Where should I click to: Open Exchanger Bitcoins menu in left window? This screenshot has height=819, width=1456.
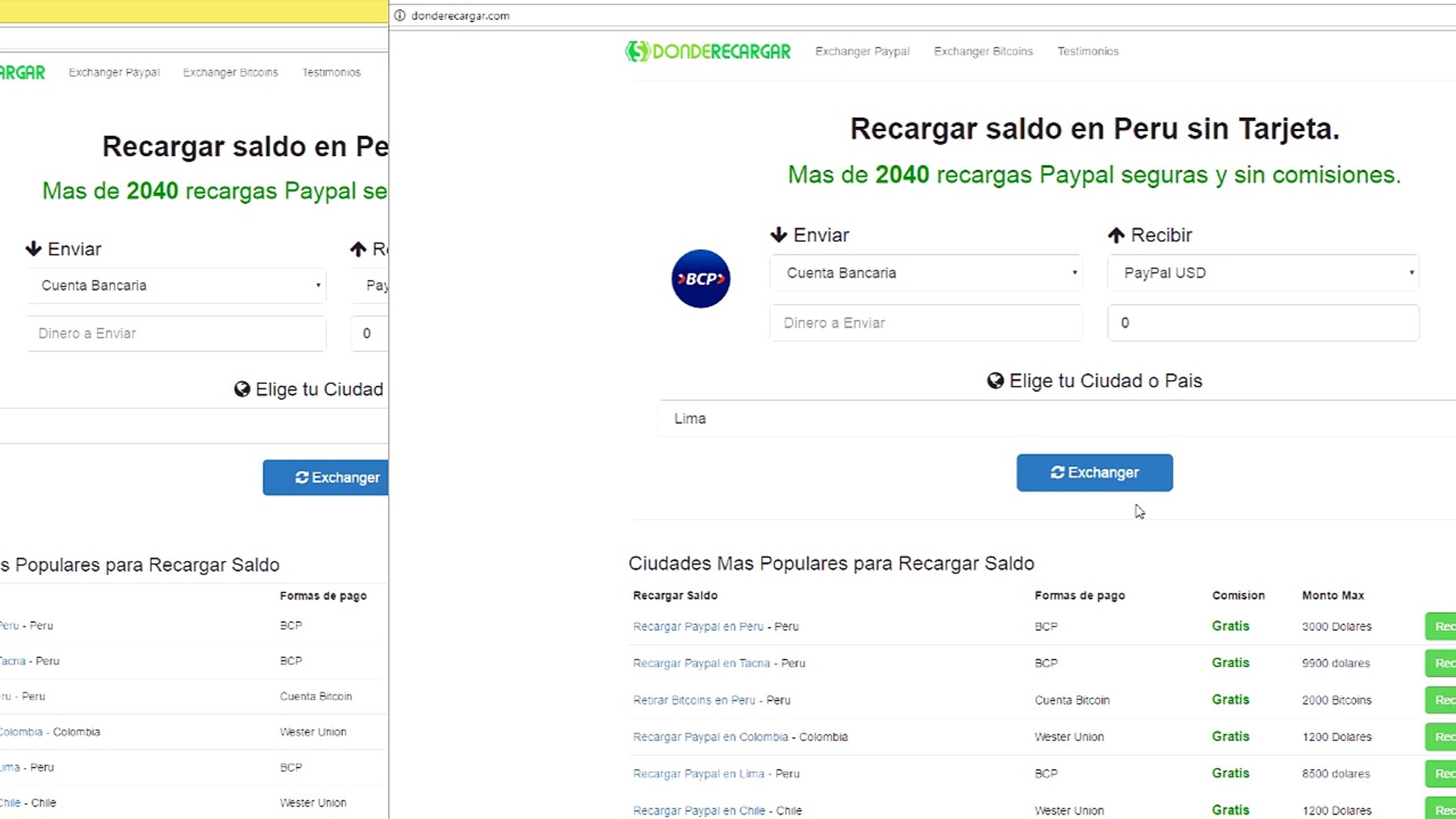pos(231,72)
